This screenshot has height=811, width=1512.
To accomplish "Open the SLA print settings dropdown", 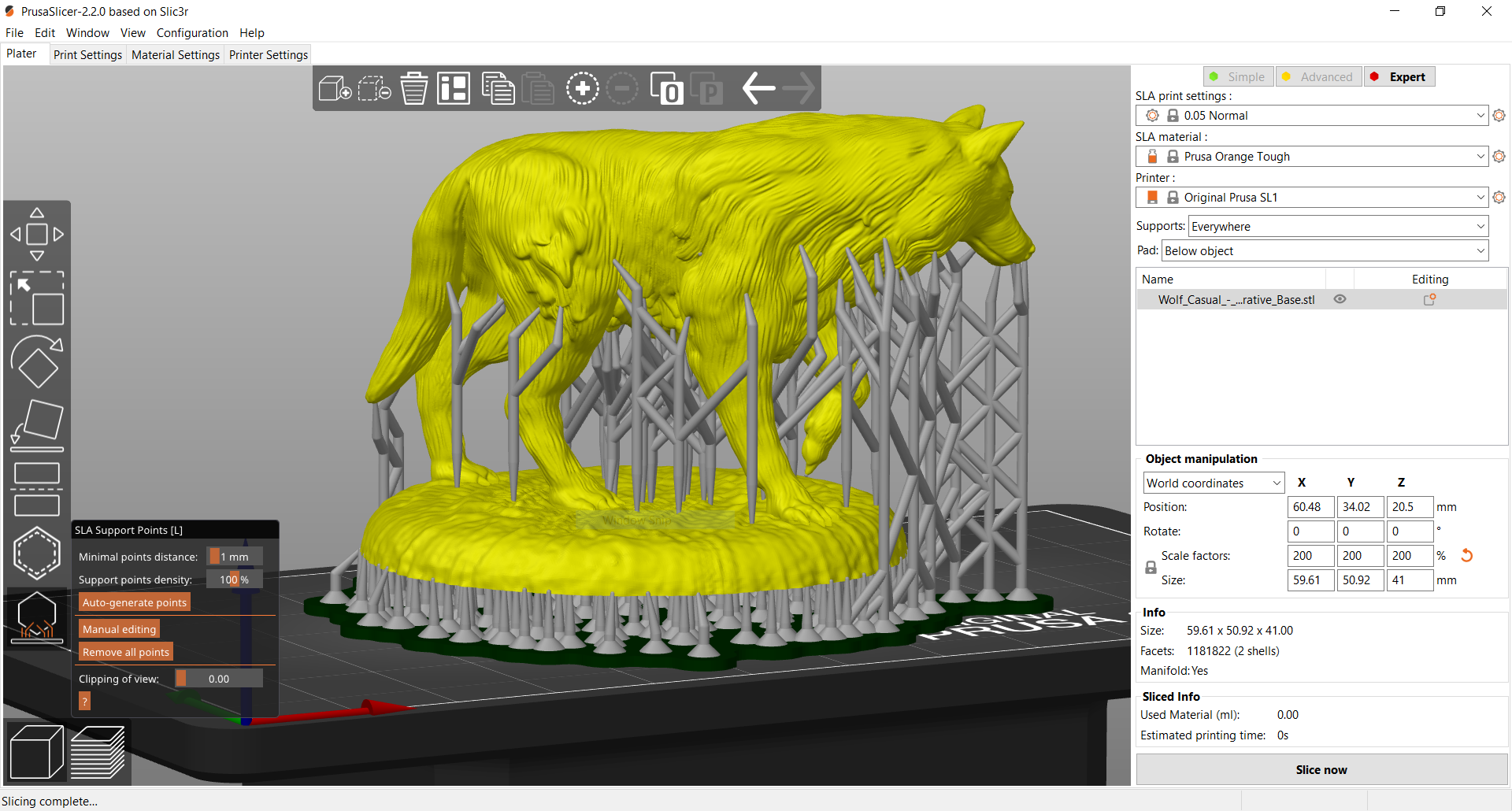I will pyautogui.click(x=1312, y=116).
